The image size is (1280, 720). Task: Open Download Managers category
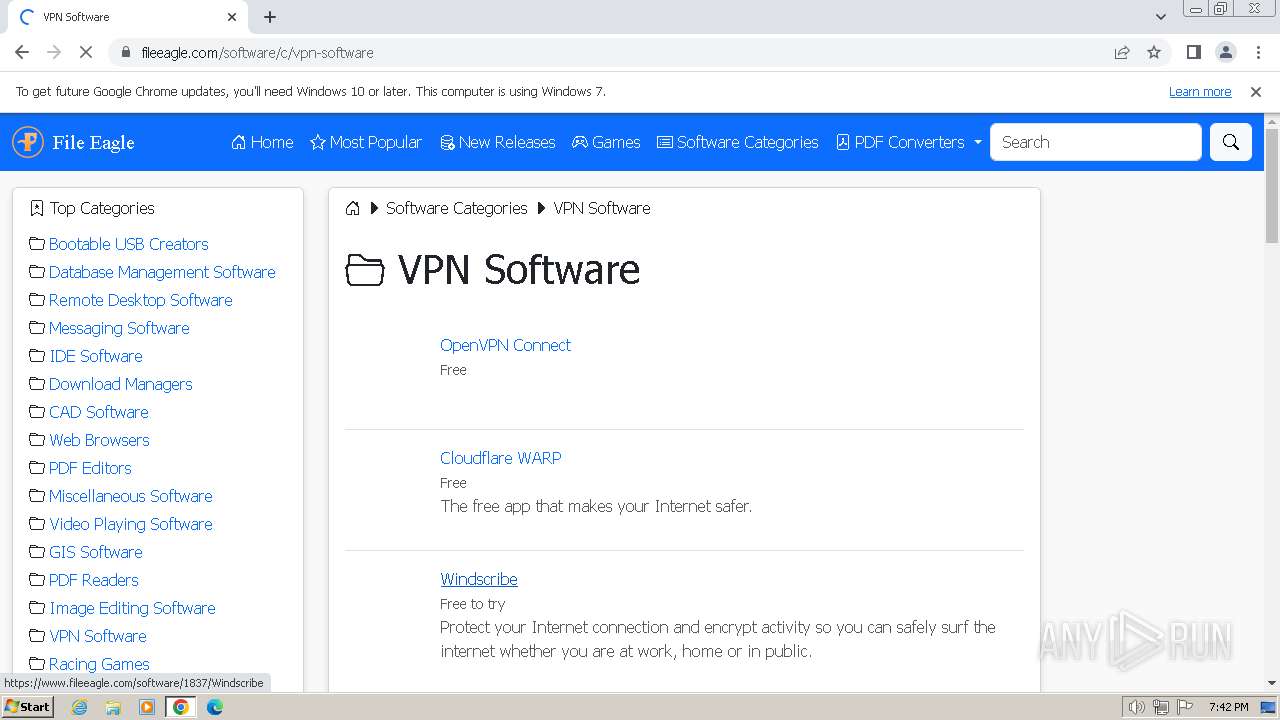coord(120,384)
